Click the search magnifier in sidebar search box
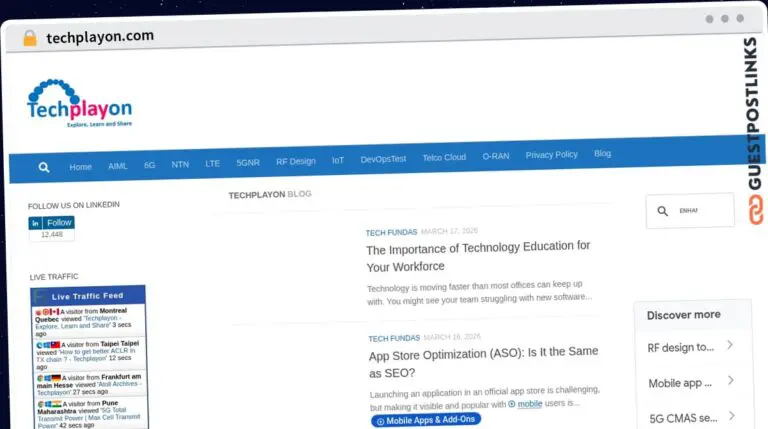 [662, 211]
